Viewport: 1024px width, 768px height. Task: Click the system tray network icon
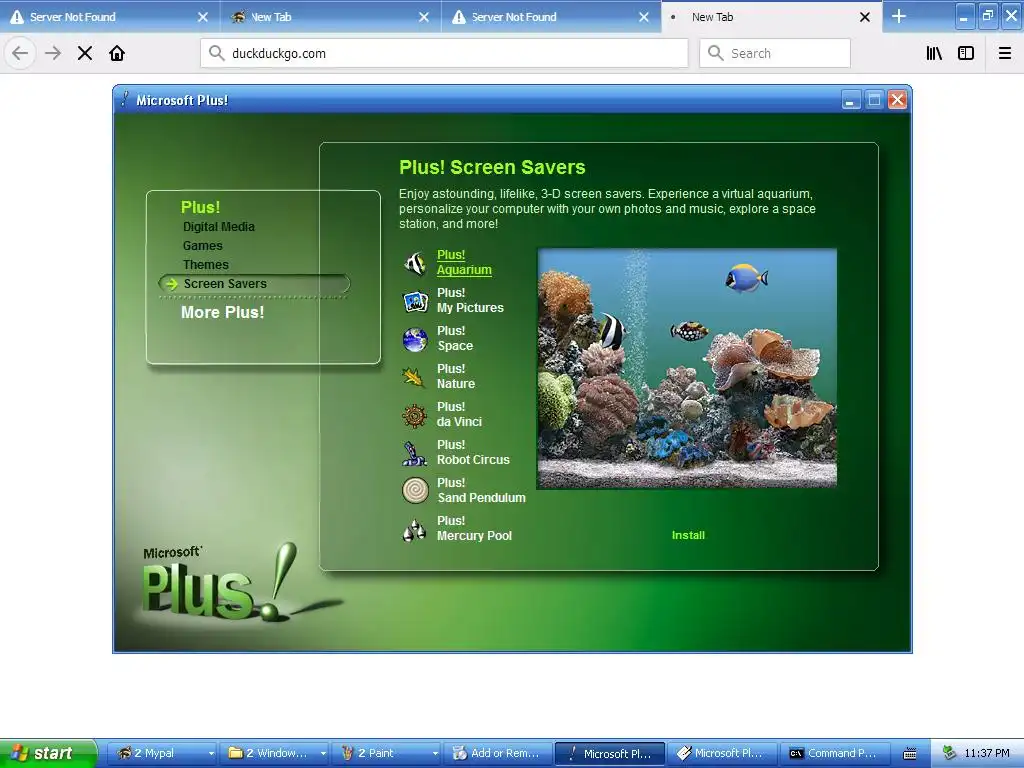point(949,753)
